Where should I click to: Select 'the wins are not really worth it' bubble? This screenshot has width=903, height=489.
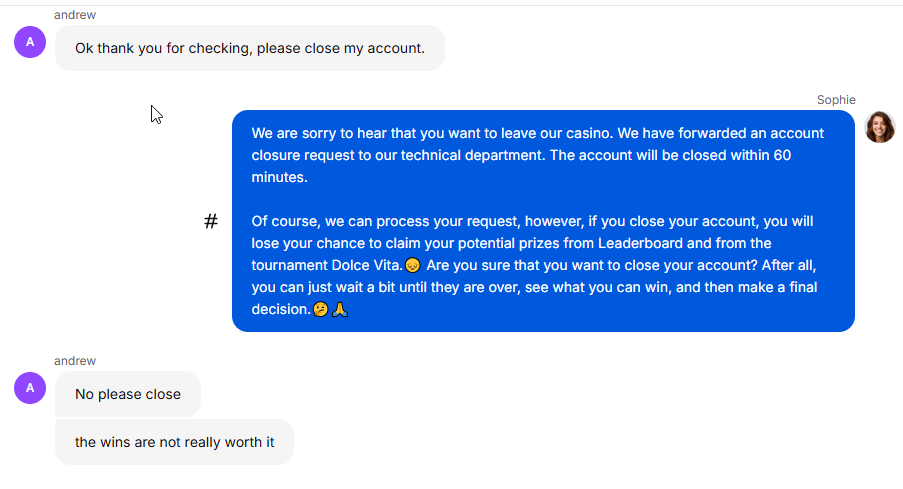pos(174,442)
